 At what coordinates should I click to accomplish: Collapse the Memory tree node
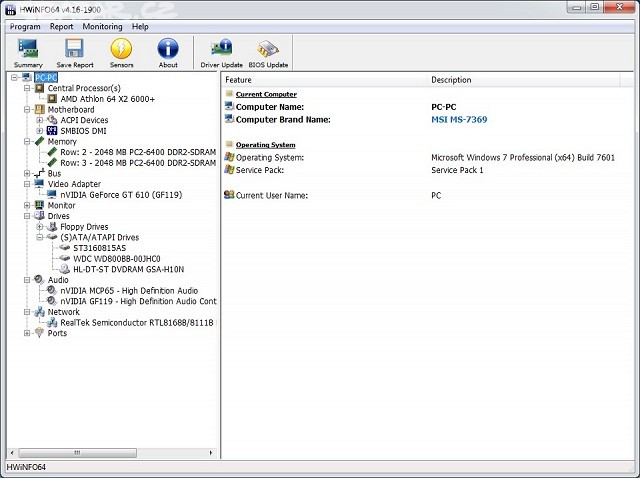tap(27, 142)
